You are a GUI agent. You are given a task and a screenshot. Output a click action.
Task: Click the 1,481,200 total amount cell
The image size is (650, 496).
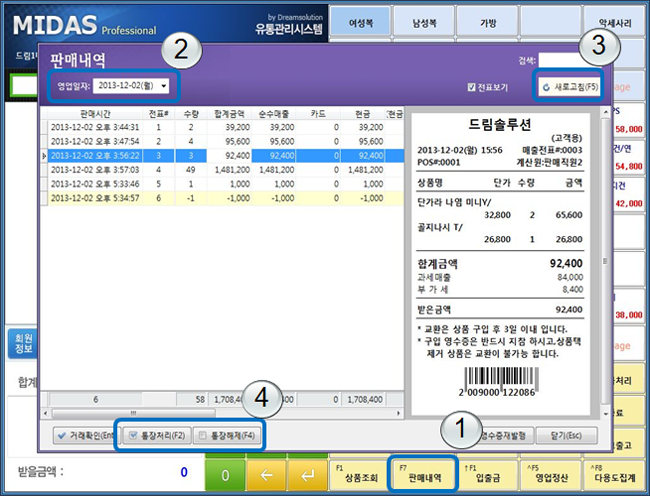point(229,170)
